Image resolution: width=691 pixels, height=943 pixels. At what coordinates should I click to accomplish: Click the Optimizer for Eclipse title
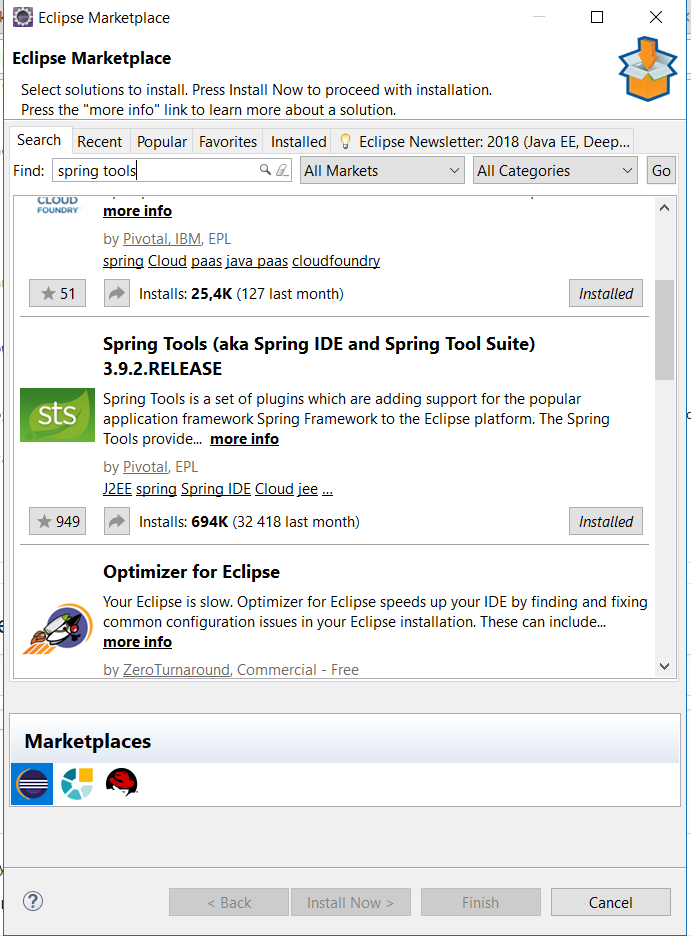tap(191, 571)
